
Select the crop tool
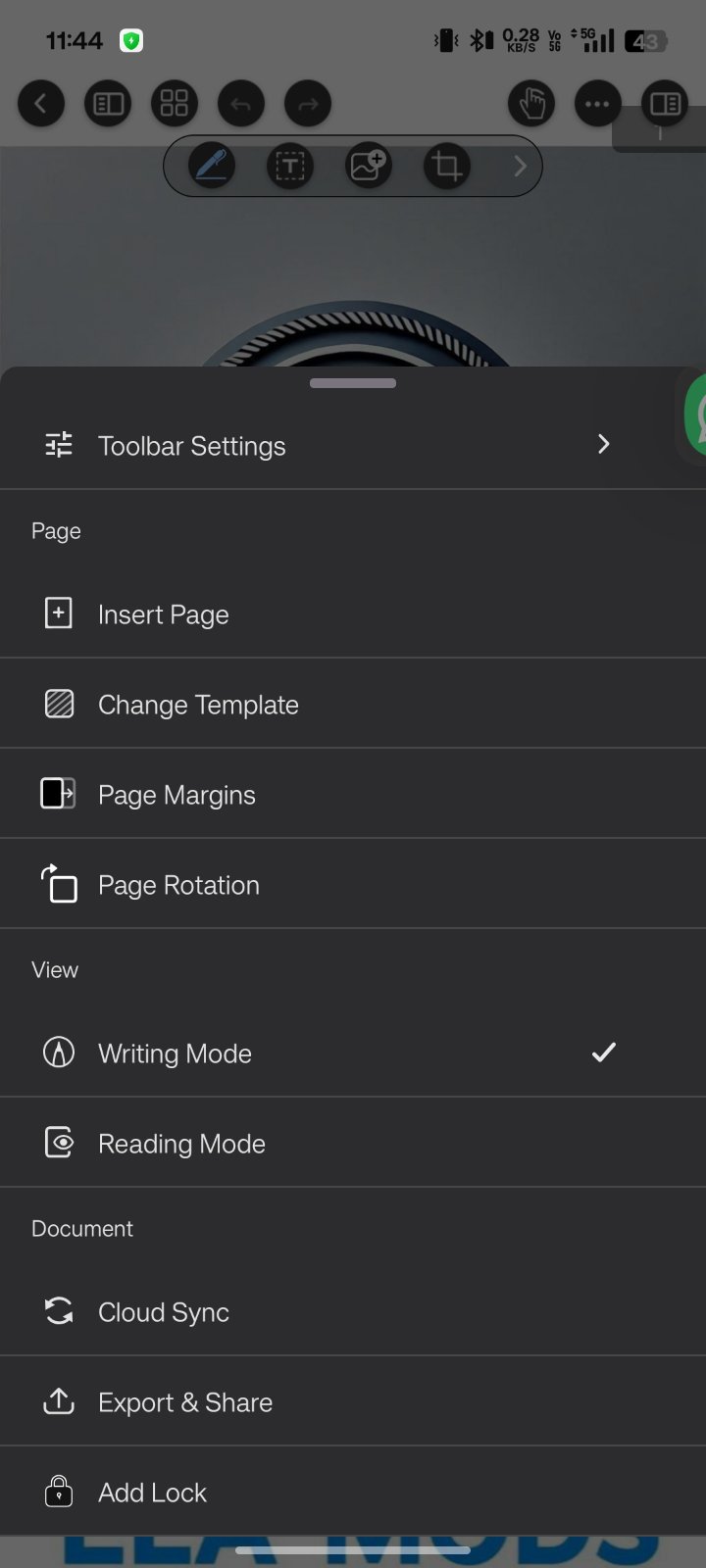tap(447, 167)
